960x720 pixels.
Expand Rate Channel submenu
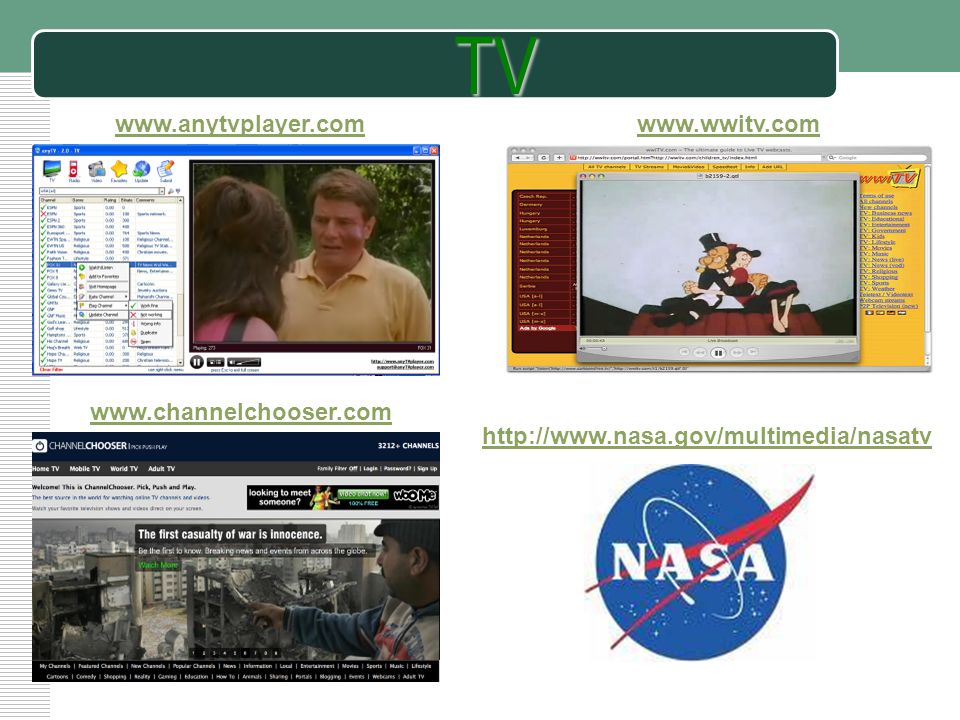pyautogui.click(x=102, y=296)
